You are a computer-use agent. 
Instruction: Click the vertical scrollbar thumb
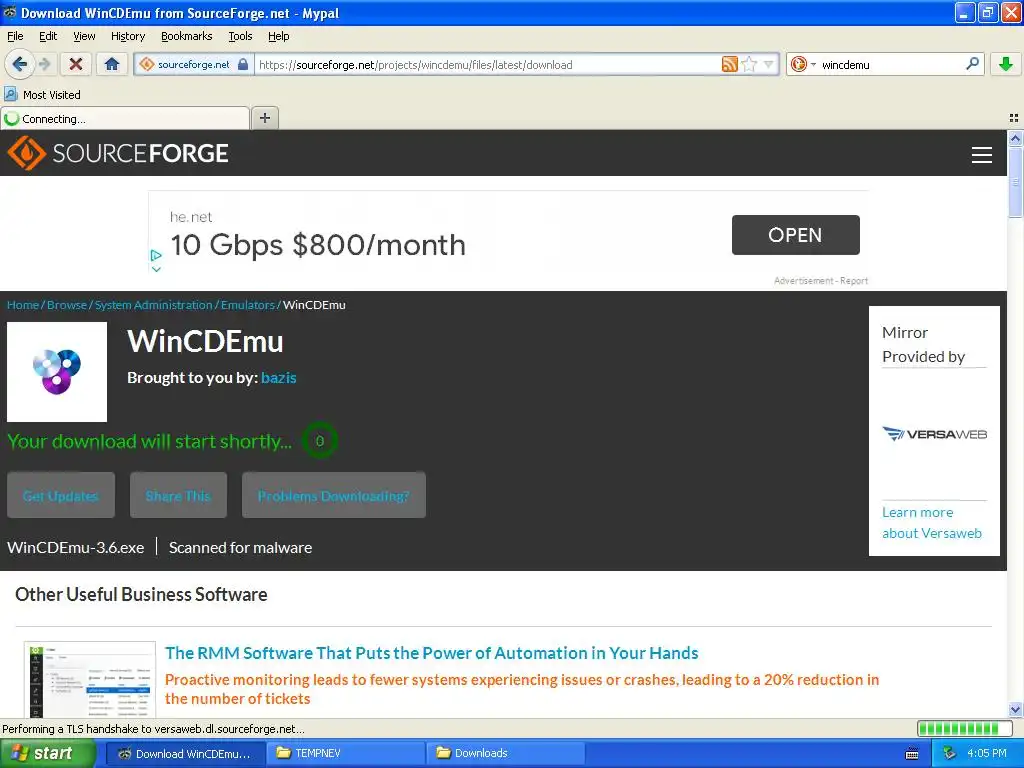tap(1015, 182)
